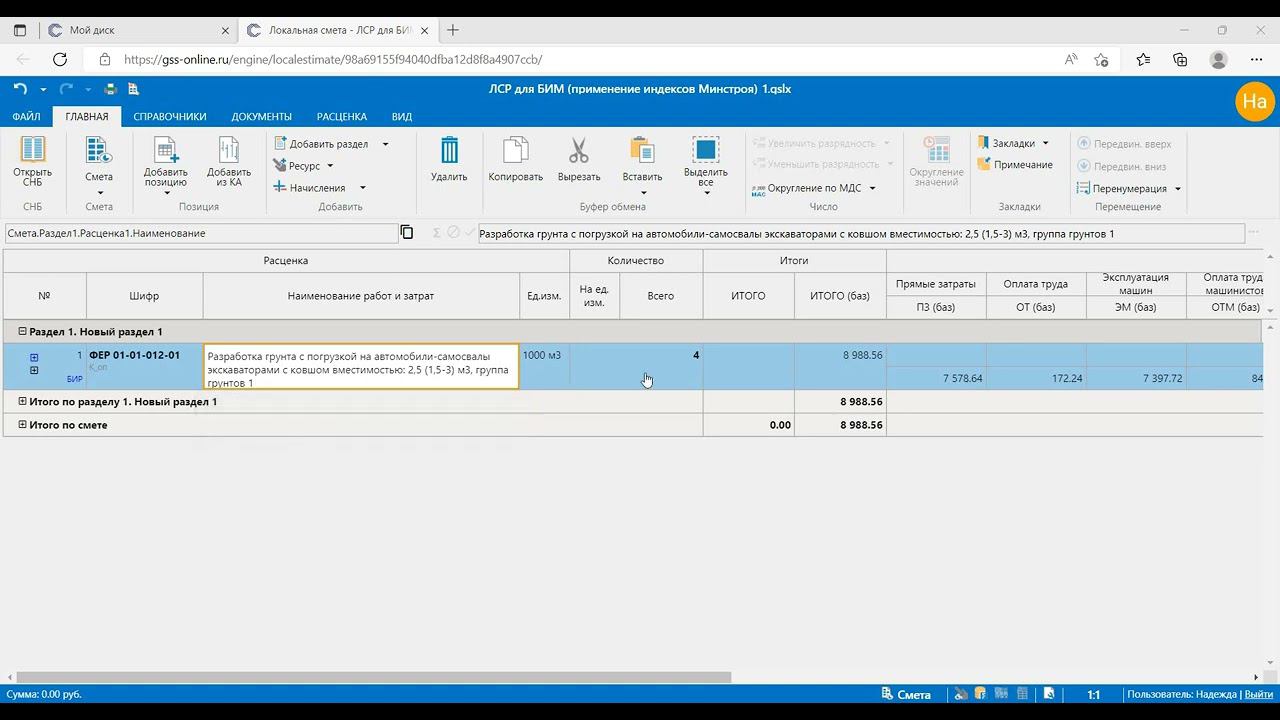Collapse Раздел 1. Новый раздел 1
Image resolution: width=1280 pixels, height=720 pixels.
22,332
